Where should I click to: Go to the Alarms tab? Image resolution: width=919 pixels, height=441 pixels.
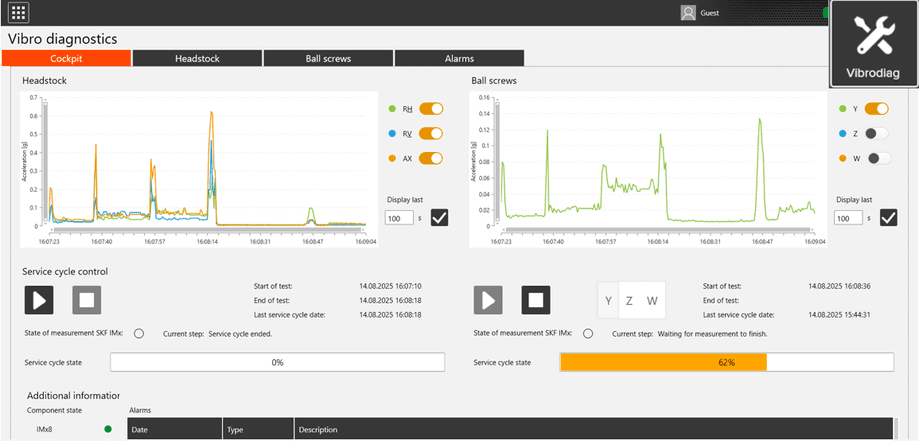point(459,59)
